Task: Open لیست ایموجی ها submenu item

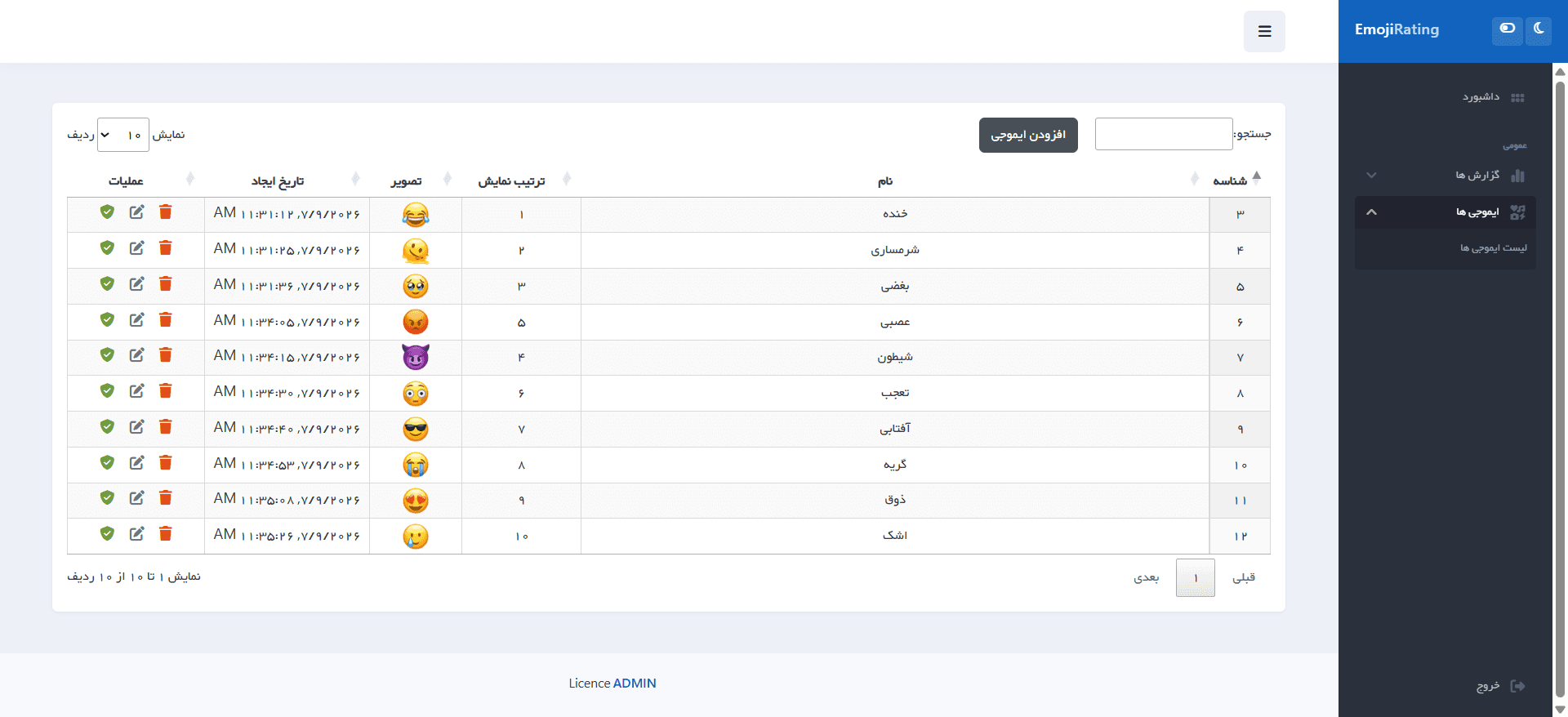Action: click(x=1493, y=248)
